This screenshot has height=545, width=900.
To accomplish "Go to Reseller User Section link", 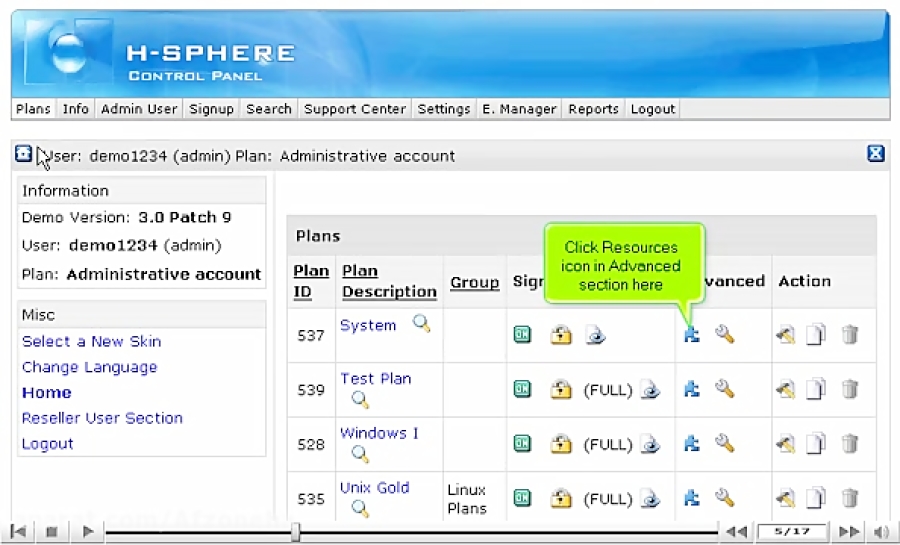I will (x=102, y=418).
